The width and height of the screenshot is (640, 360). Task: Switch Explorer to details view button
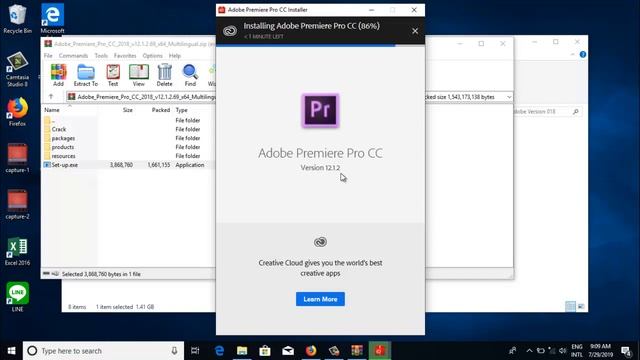[x=570, y=306]
